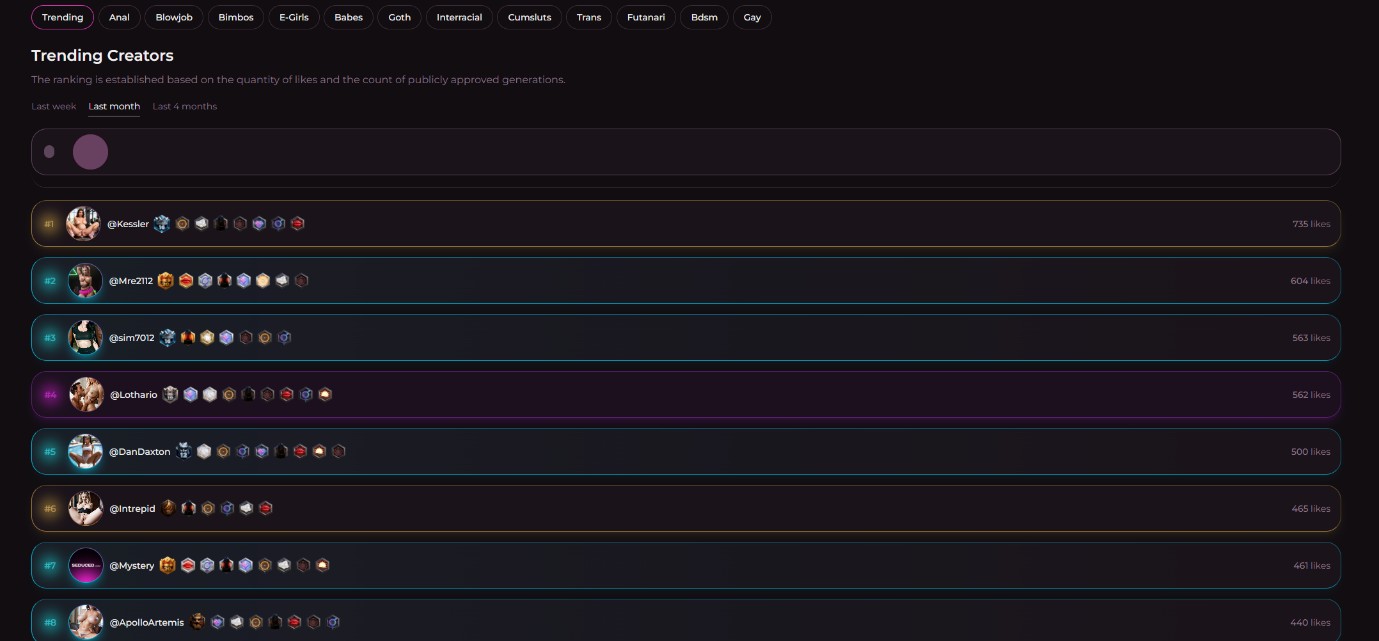Click the #3 rank number
The width and height of the screenshot is (1379, 641).
50,338
